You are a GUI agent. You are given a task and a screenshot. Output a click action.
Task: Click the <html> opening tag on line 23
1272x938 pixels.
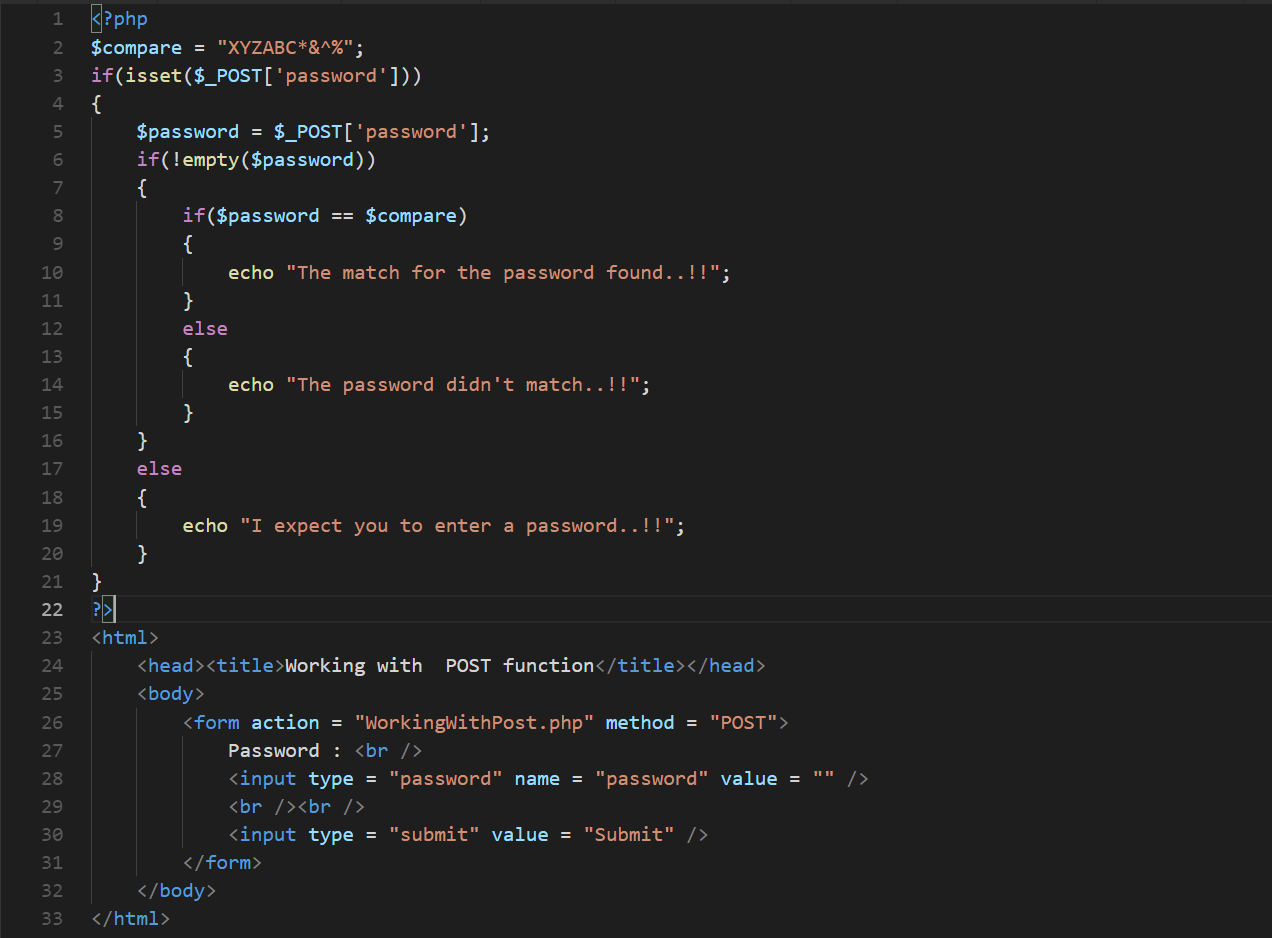(124, 637)
